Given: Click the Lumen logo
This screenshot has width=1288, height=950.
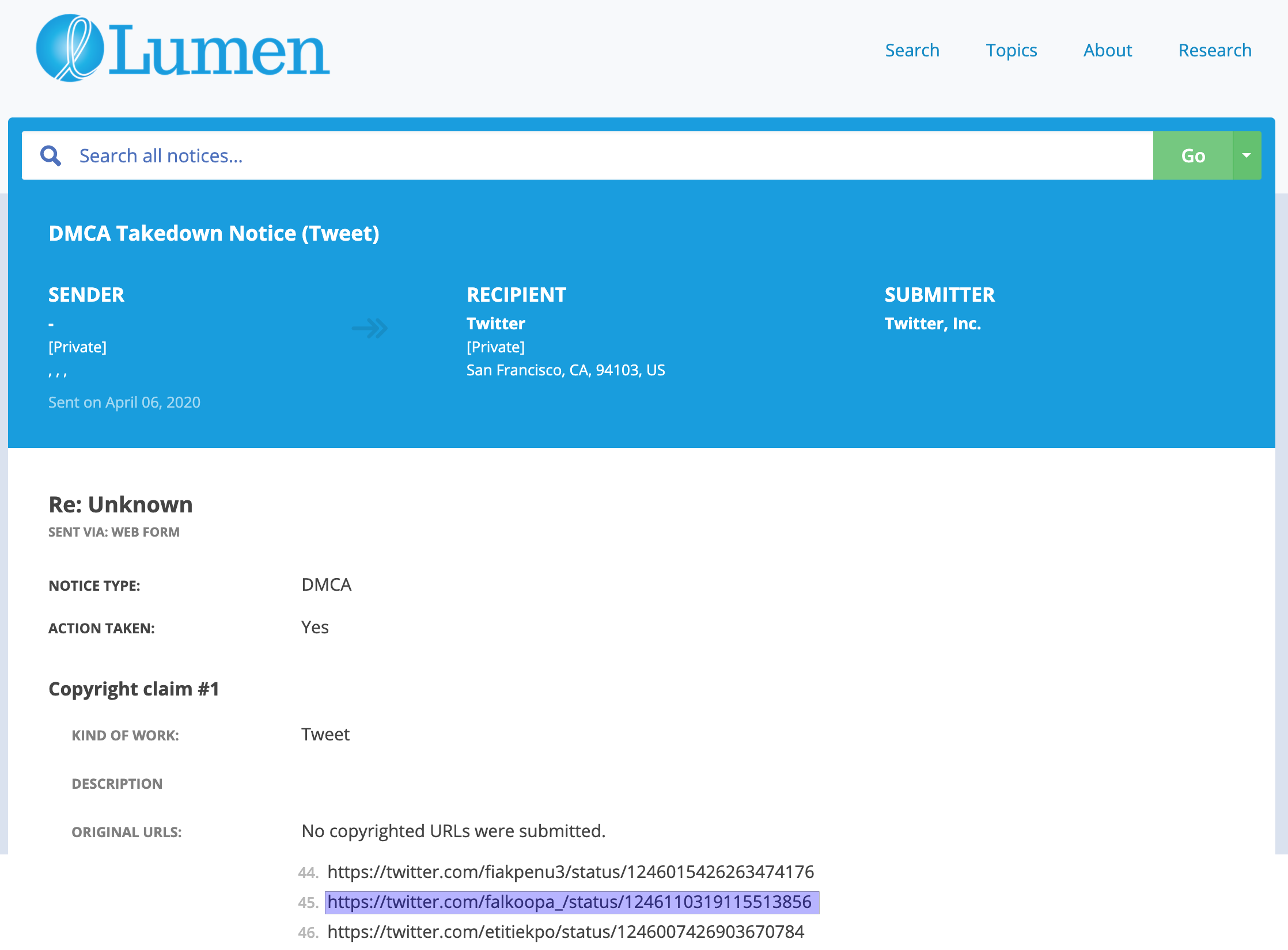Looking at the screenshot, I should coord(183,48).
